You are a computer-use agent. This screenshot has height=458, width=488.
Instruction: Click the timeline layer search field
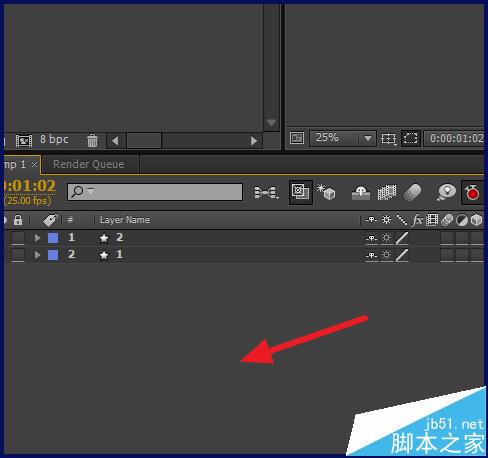point(155,192)
